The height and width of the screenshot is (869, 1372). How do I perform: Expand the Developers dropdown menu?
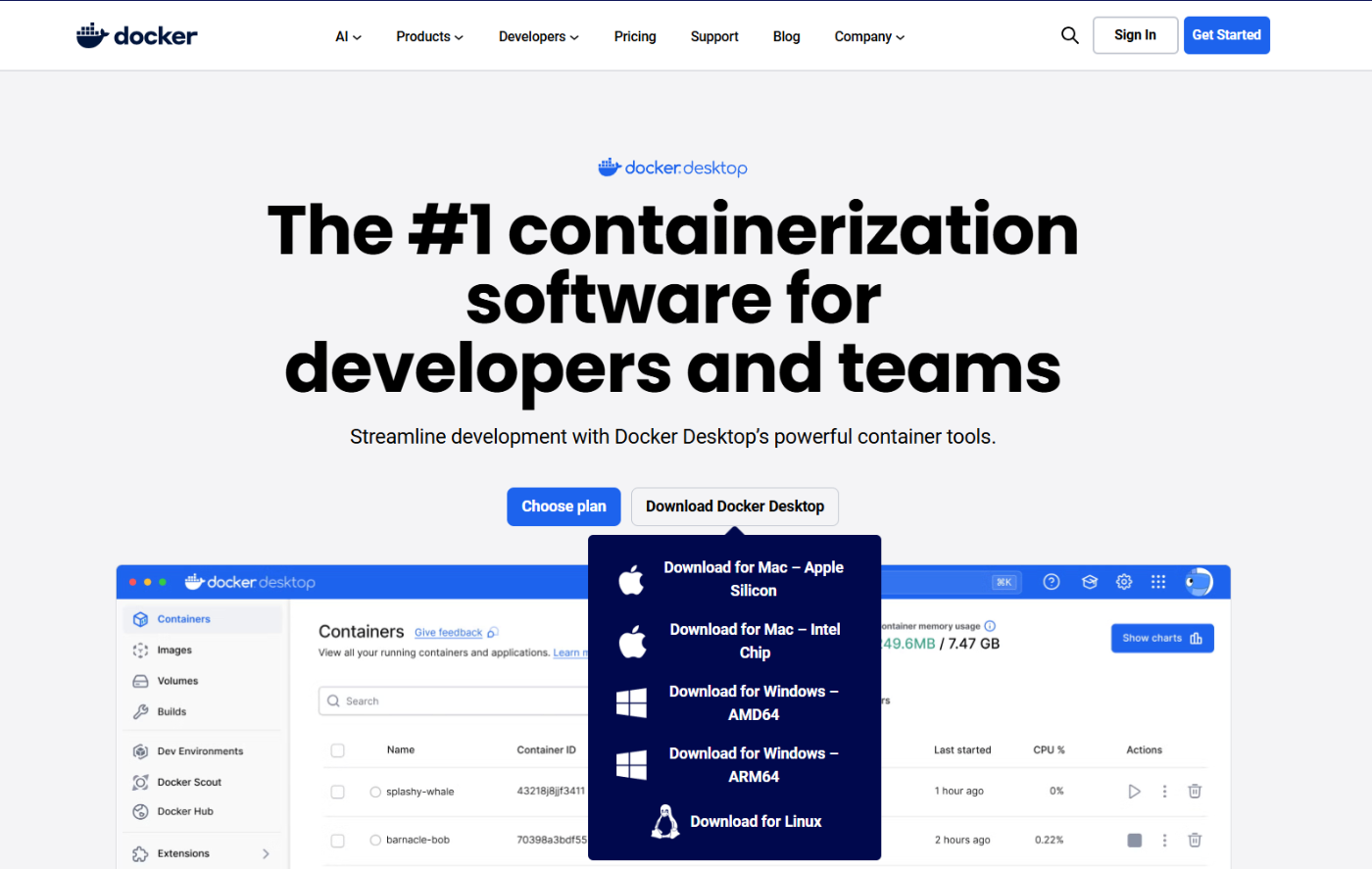[x=538, y=36]
